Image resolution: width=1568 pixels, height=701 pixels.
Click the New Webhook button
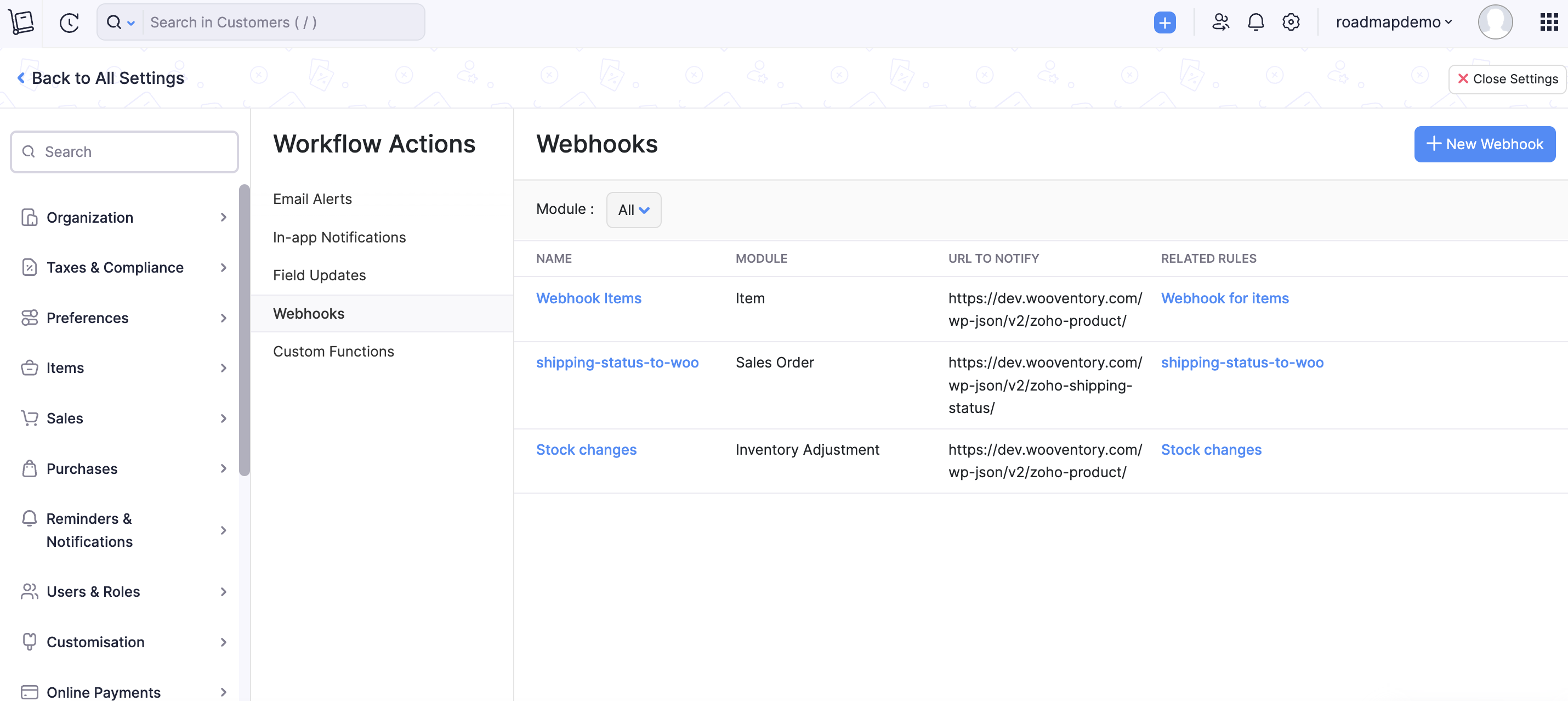pyautogui.click(x=1484, y=144)
